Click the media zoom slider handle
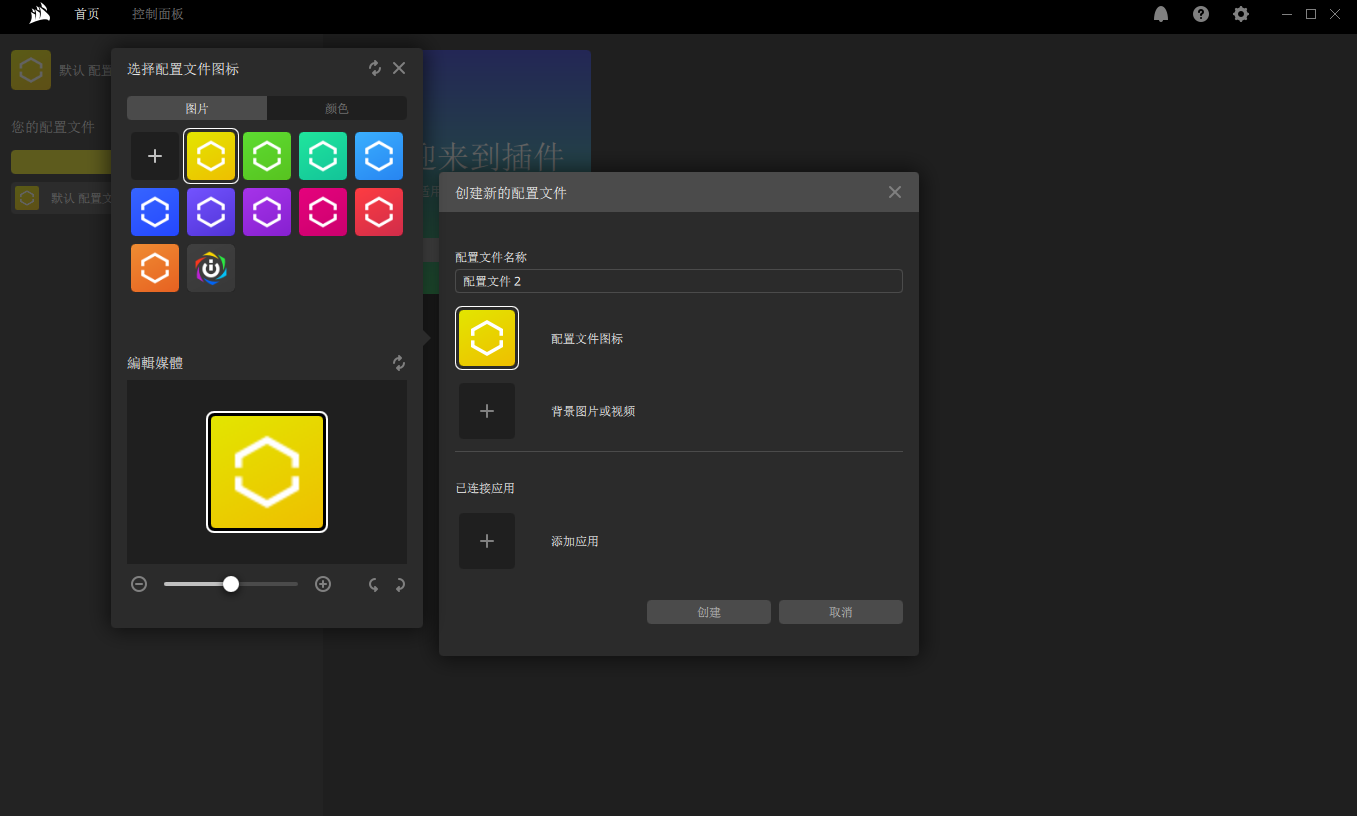The height and width of the screenshot is (816, 1357). point(231,584)
